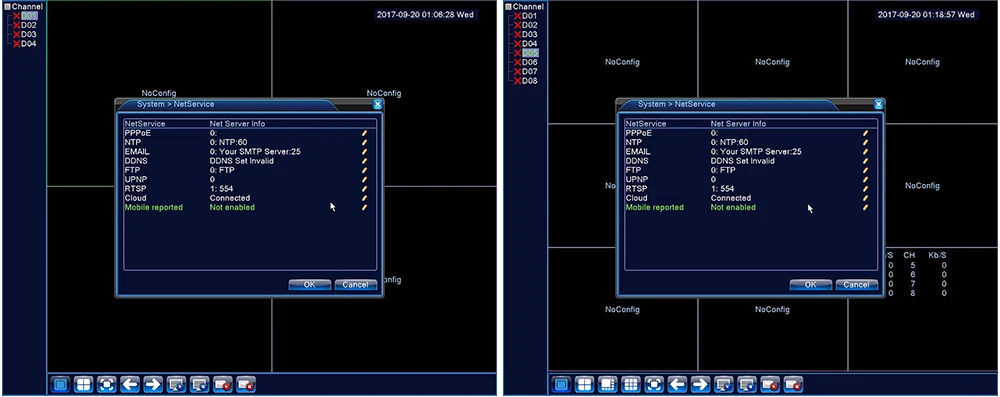Select channel D03 in right screen tree
The width and height of the screenshot is (1000, 397).
point(530,34)
